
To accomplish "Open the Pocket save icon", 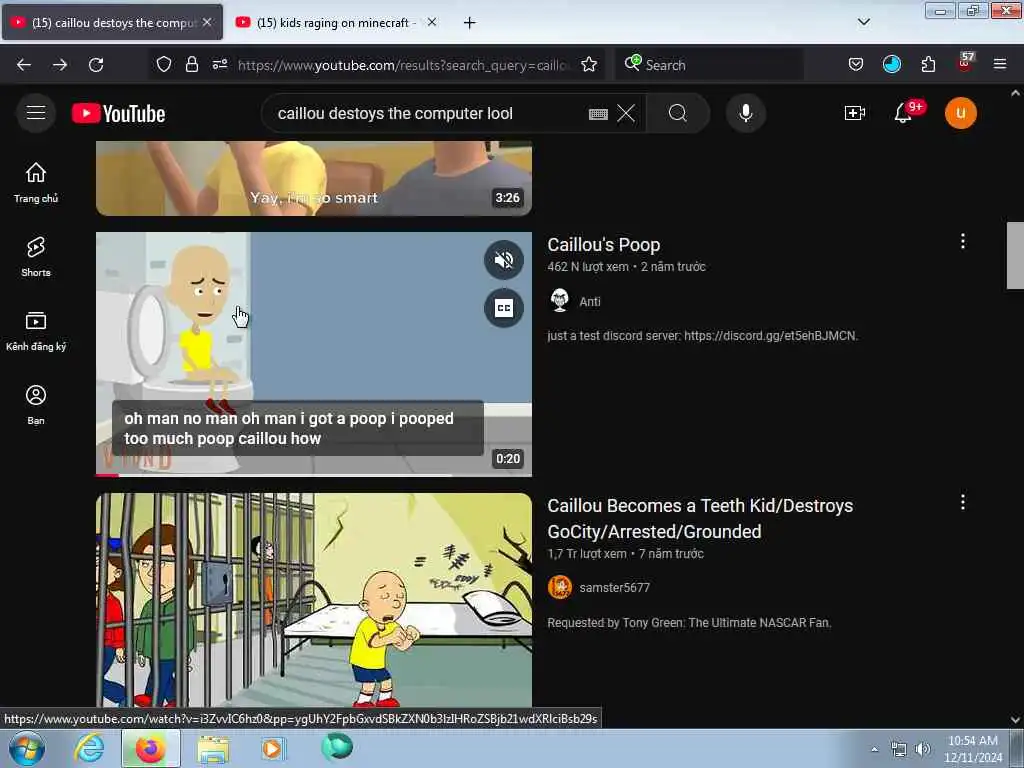I will [x=856, y=64].
